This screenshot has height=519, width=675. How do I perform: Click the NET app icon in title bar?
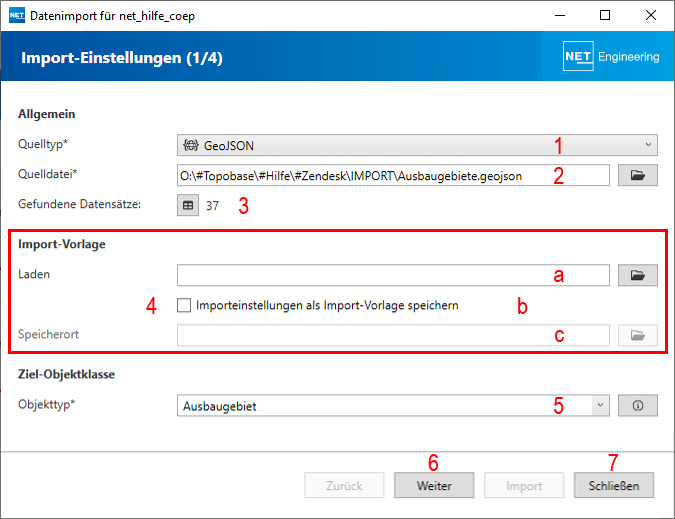[17, 15]
